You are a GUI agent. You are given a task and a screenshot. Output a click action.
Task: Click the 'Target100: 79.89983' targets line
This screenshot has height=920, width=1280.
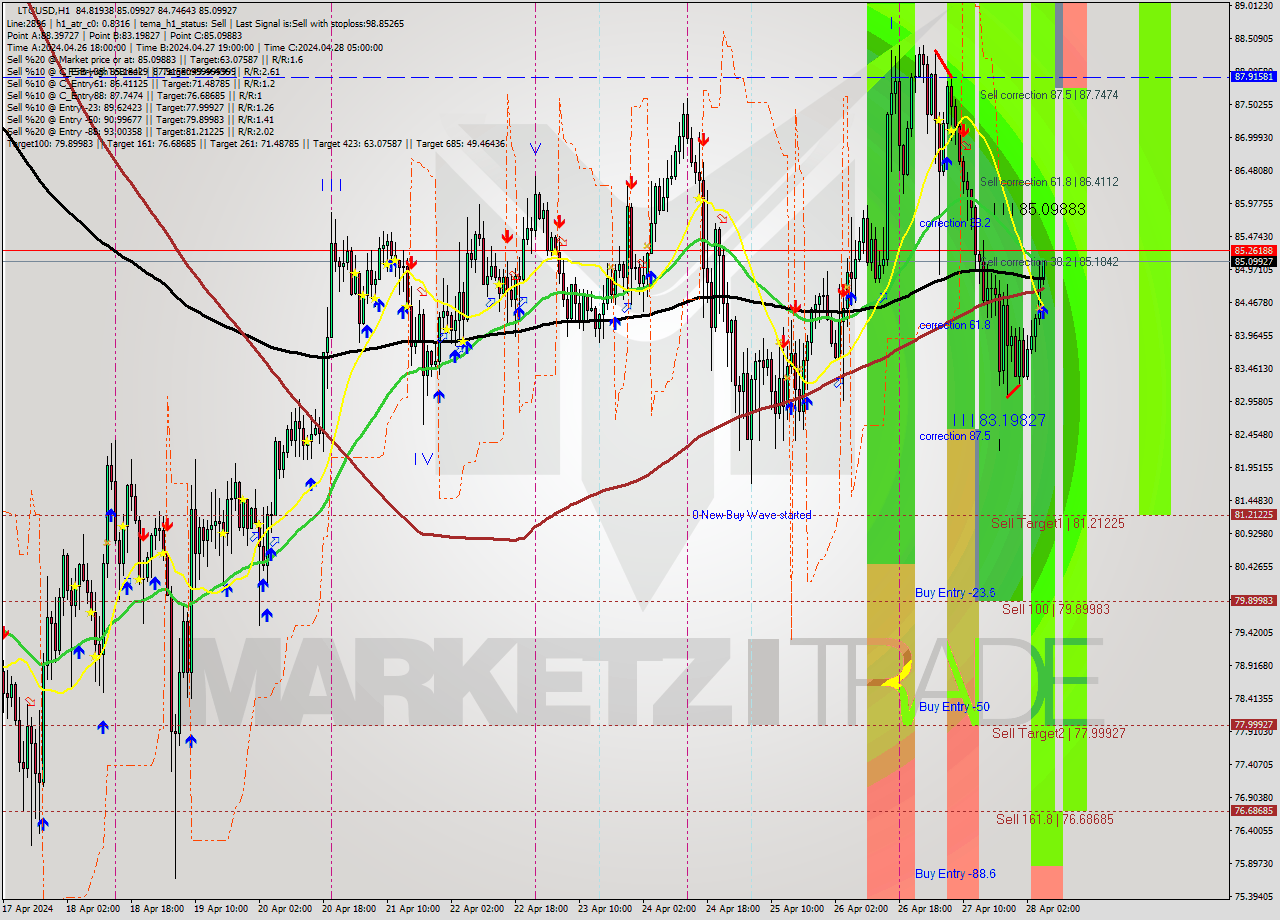[256, 144]
